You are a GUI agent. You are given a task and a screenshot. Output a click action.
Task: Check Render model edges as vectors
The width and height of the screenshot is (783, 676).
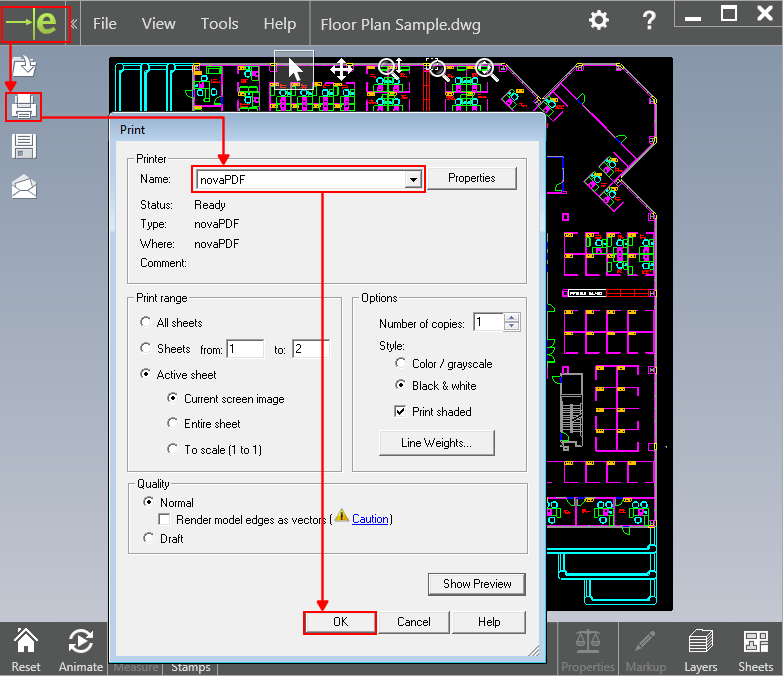166,520
